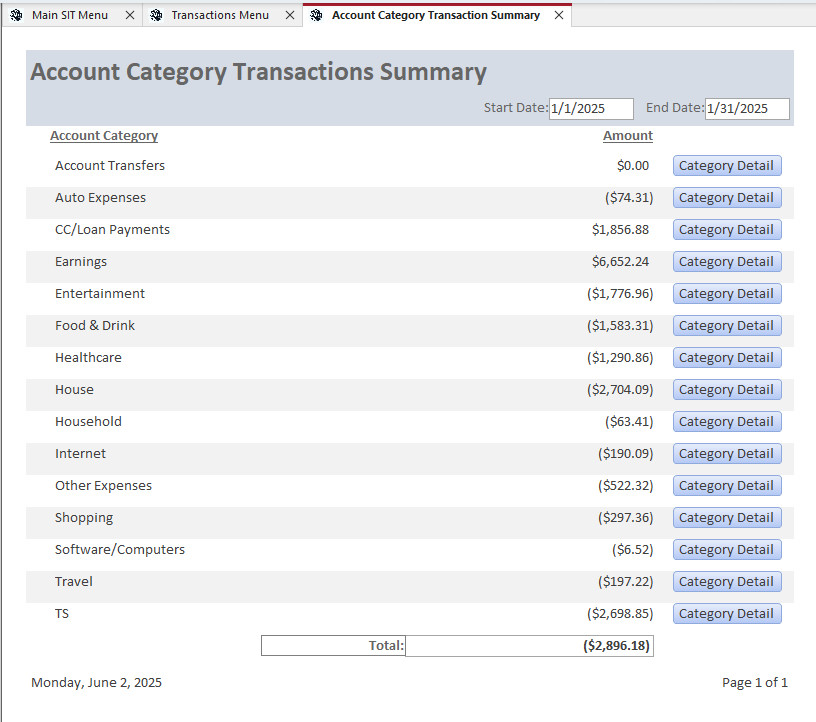Click the form icon on Main SIT Menu tab
This screenshot has width=816, height=722.
tap(17, 15)
